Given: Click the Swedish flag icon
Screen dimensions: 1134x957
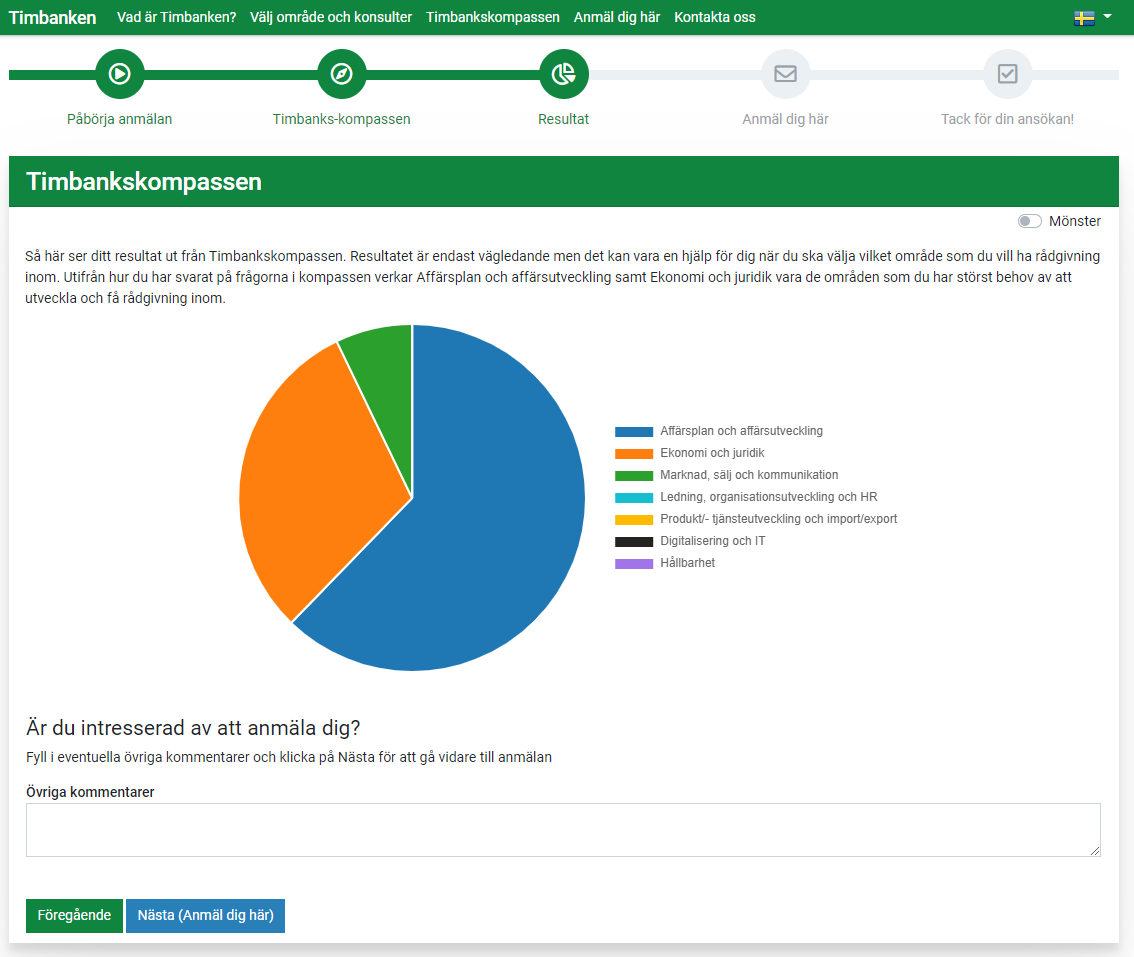Looking at the screenshot, I should (x=1083, y=18).
